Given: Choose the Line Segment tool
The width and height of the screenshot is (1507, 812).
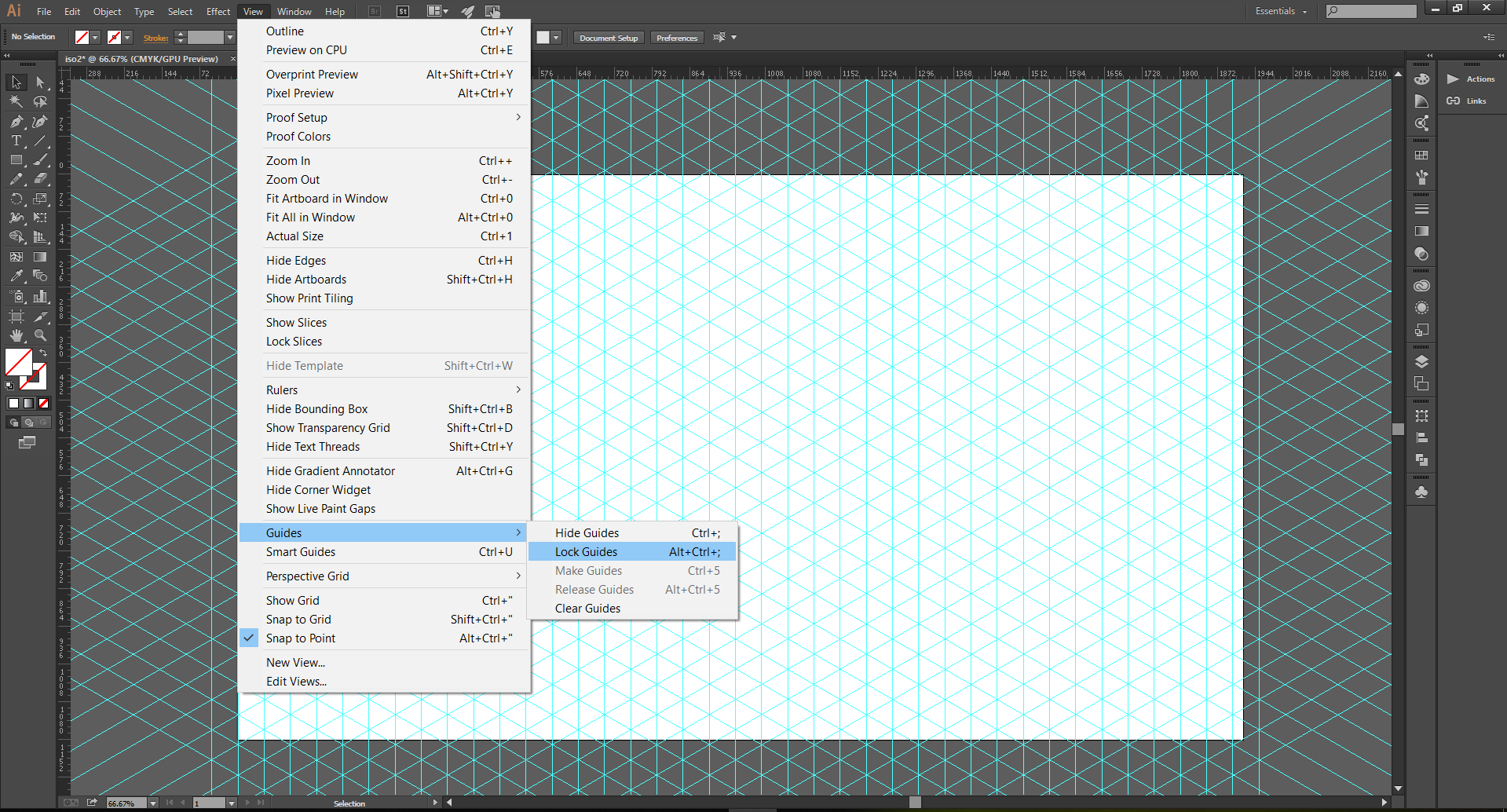Looking at the screenshot, I should coord(40,141).
